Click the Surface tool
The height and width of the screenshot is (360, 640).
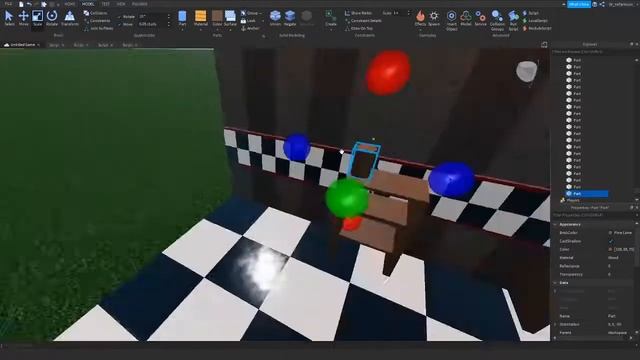(x=230, y=17)
